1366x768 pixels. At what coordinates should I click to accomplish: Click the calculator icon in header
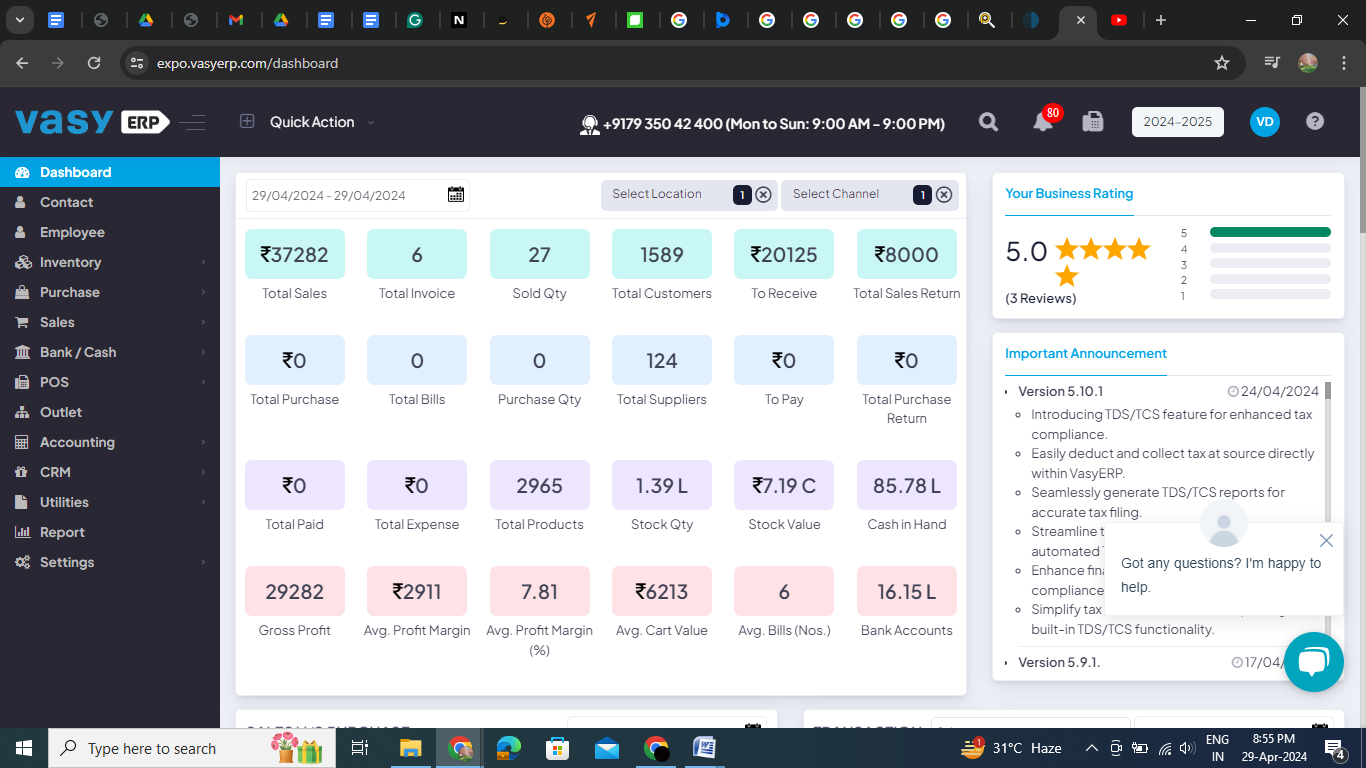(x=1093, y=122)
